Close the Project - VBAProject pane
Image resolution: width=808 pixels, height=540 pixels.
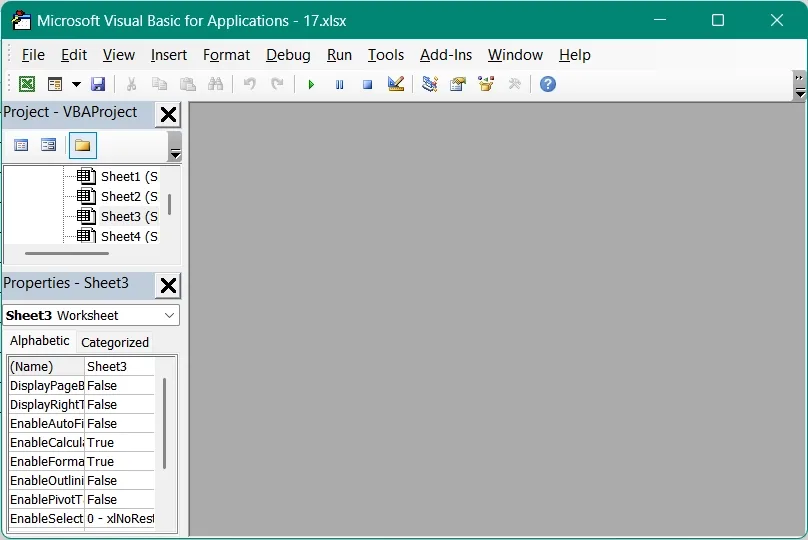(169, 114)
